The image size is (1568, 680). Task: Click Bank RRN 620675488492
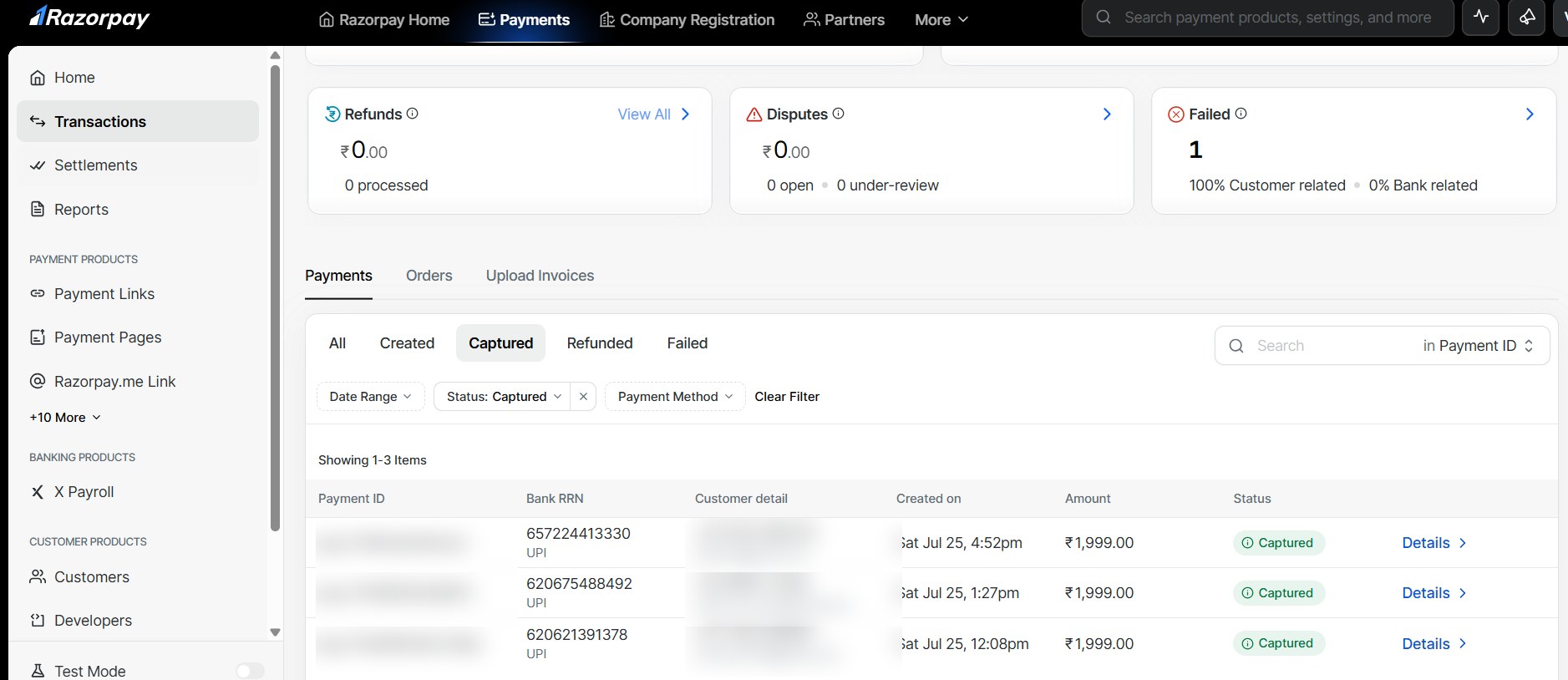(579, 584)
